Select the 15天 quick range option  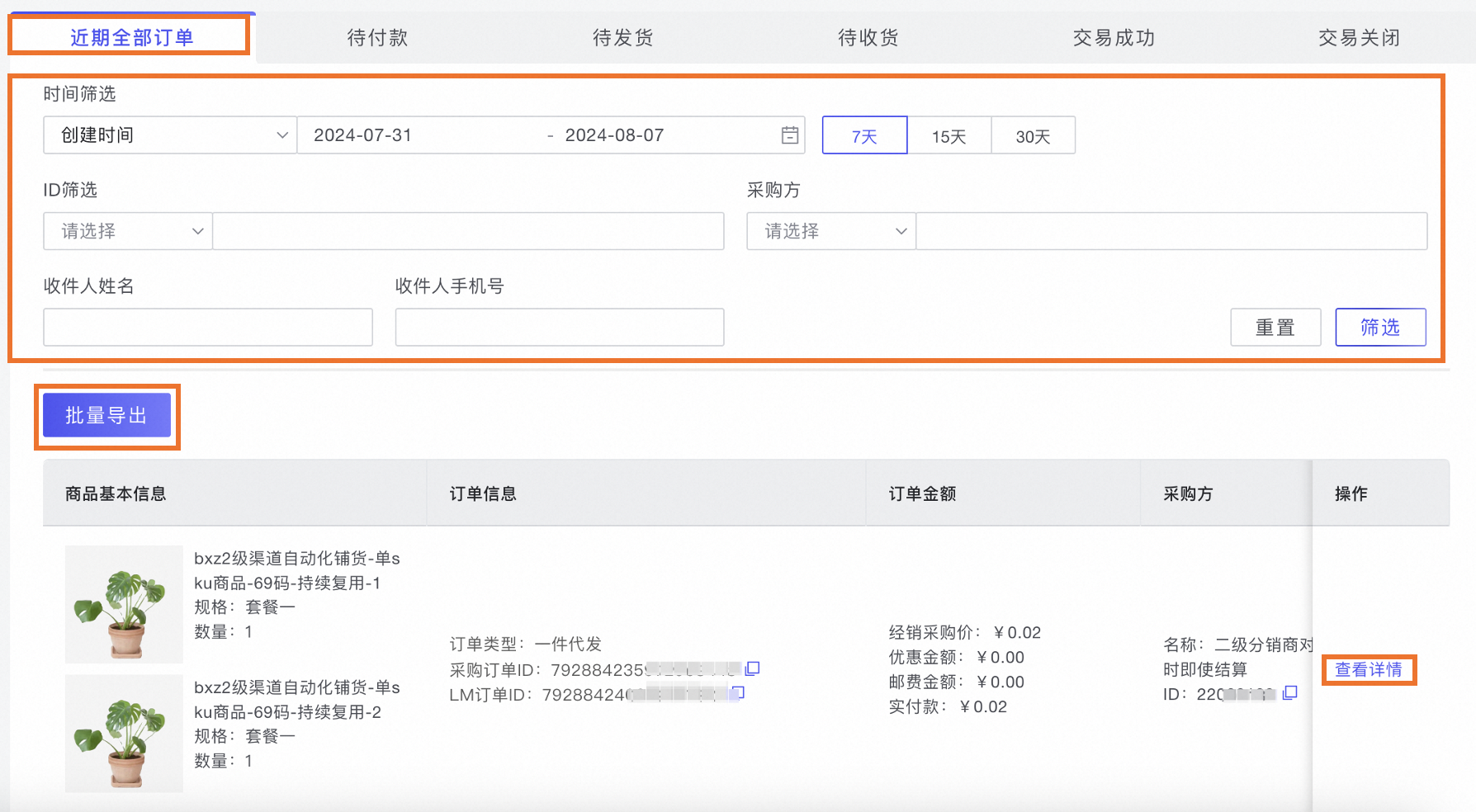coord(949,135)
